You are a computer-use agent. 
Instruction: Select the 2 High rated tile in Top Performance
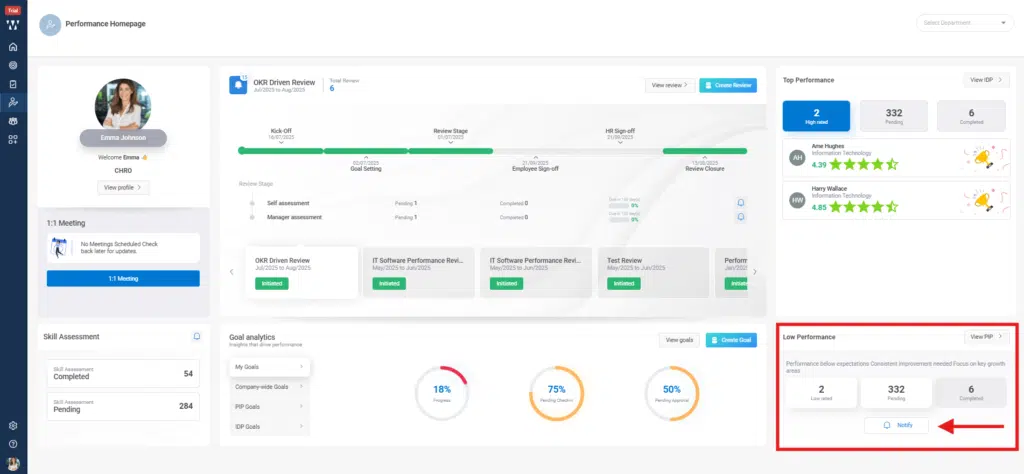coord(816,116)
